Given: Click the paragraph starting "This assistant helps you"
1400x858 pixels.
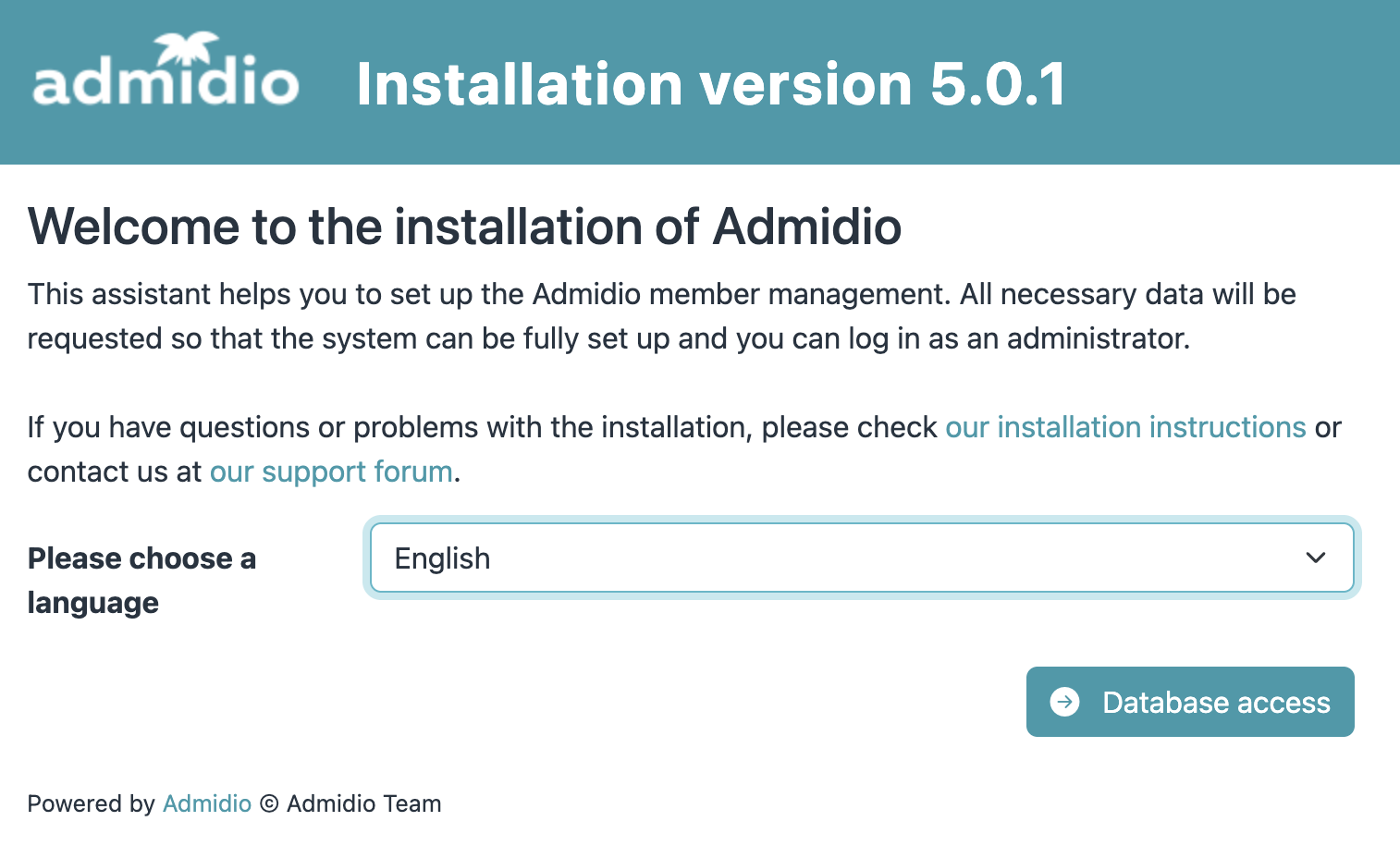Looking at the screenshot, I should pos(660,316).
